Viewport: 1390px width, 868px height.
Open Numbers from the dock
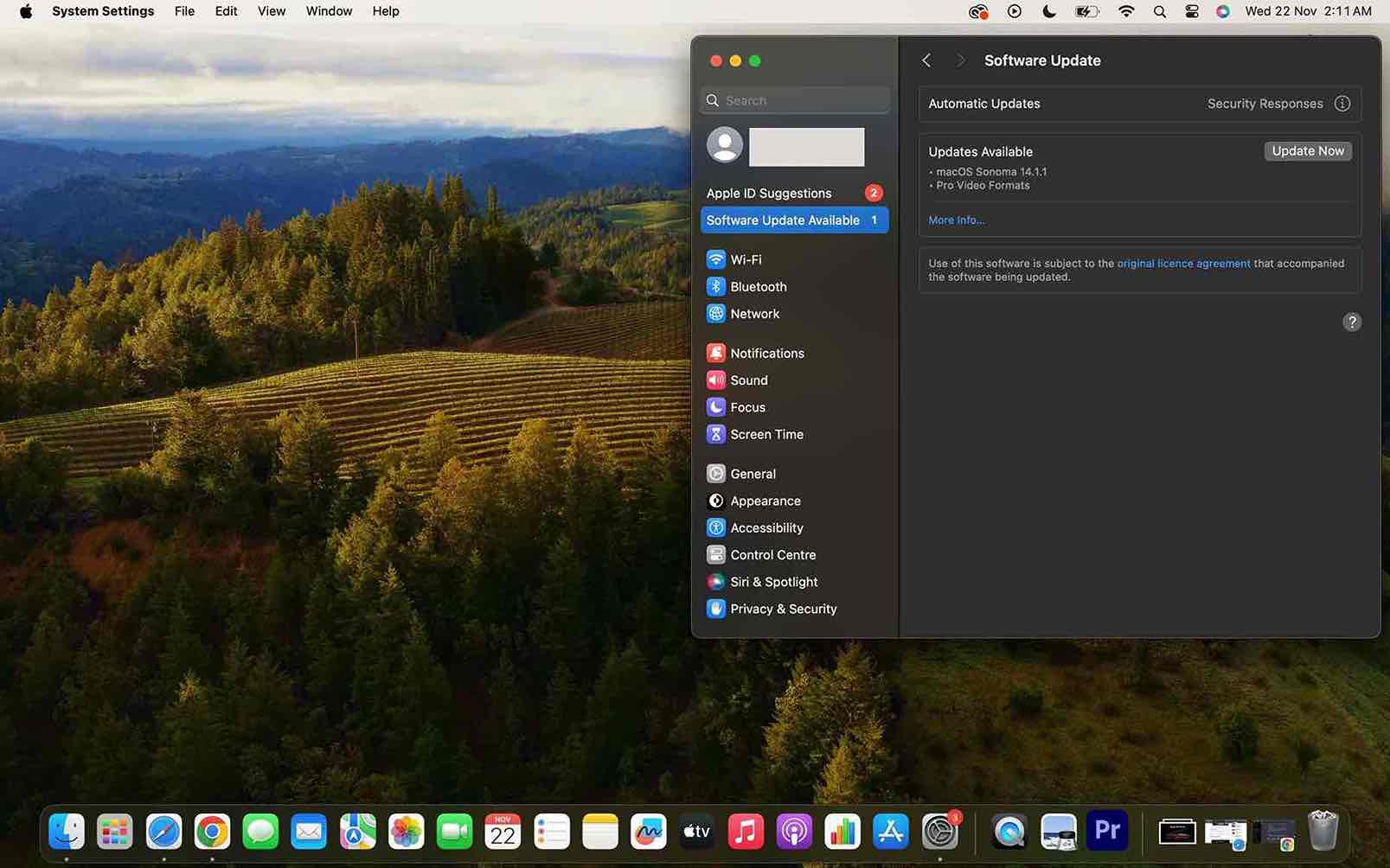[842, 833]
